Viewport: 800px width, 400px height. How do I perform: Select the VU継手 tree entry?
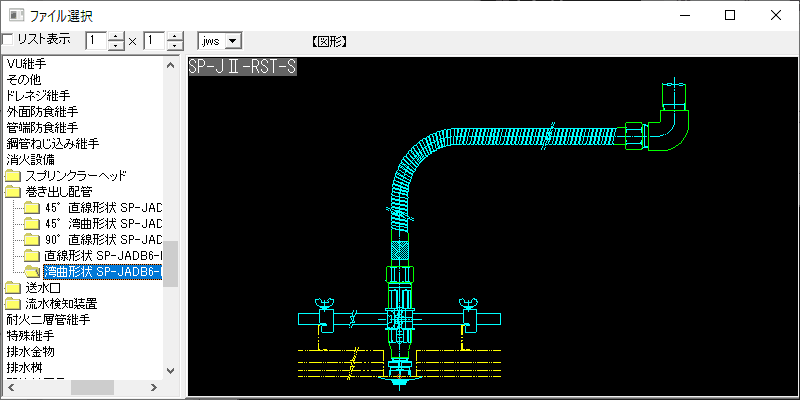coord(26,64)
